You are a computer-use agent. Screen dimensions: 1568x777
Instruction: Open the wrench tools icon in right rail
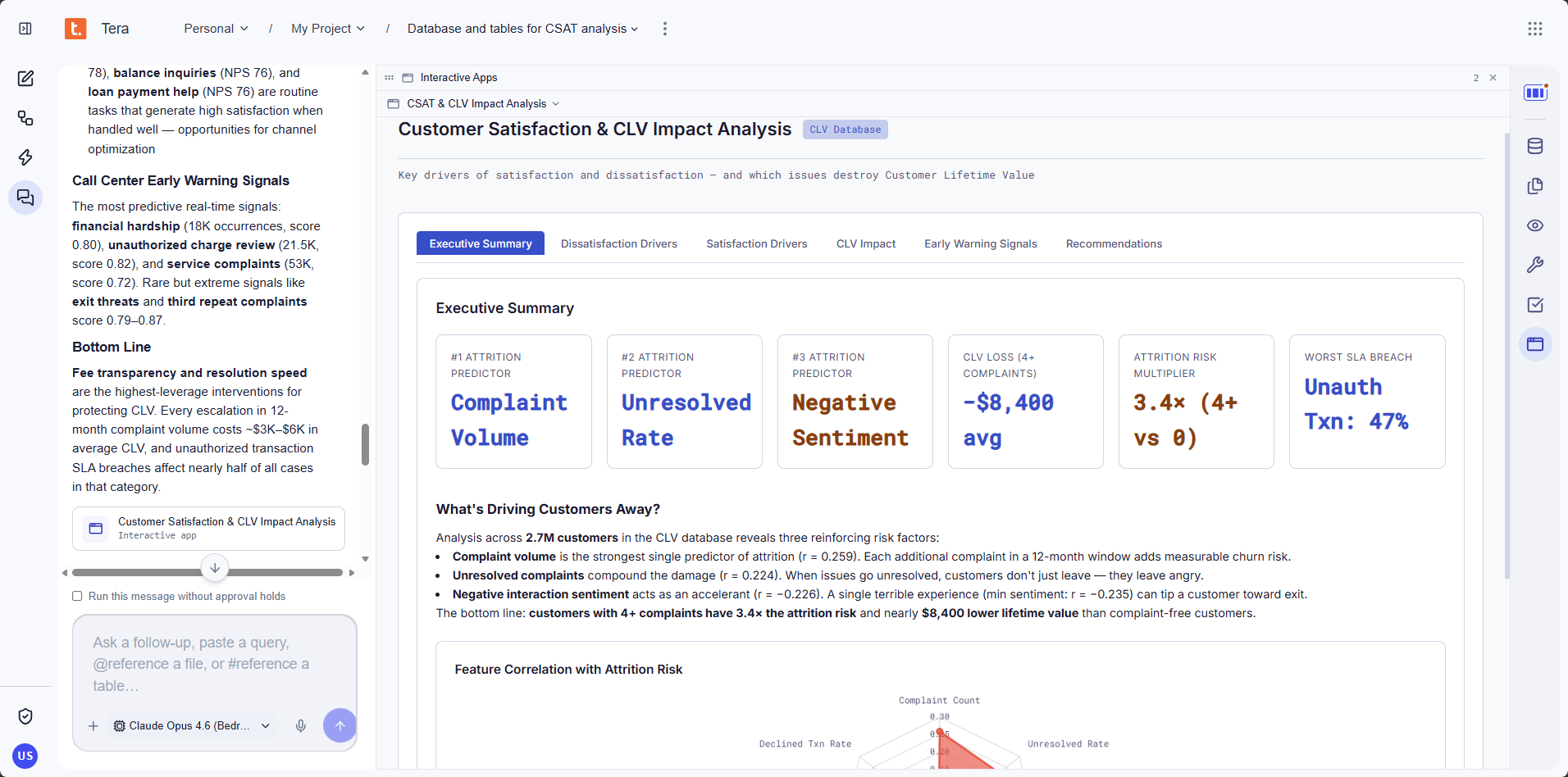pyautogui.click(x=1535, y=265)
